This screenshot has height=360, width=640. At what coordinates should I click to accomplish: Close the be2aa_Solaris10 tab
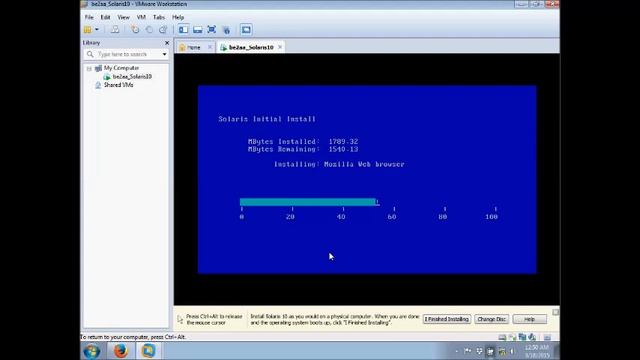[x=280, y=47]
